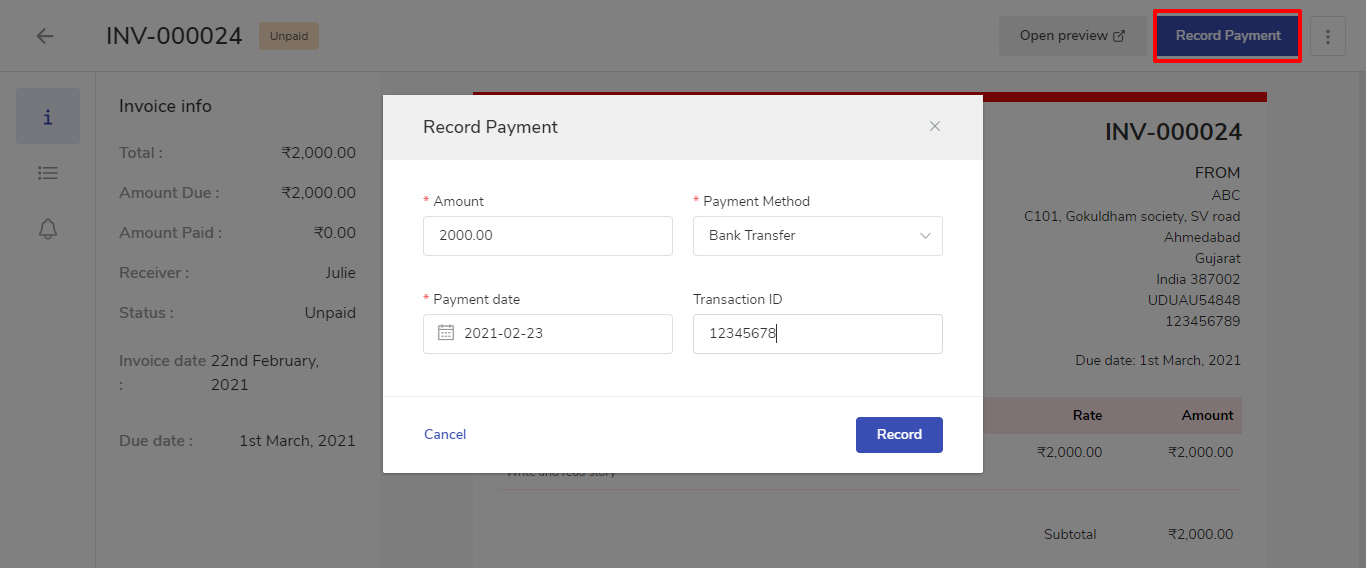1366x568 pixels.
Task: Open the Payment date picker field
Action: coord(560,334)
